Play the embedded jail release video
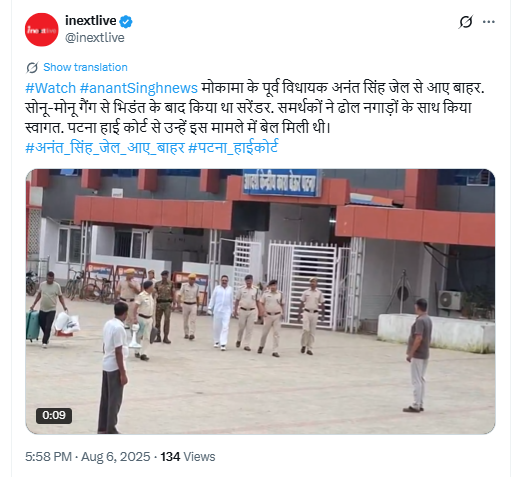The width and height of the screenshot is (529, 477). (x=260, y=302)
